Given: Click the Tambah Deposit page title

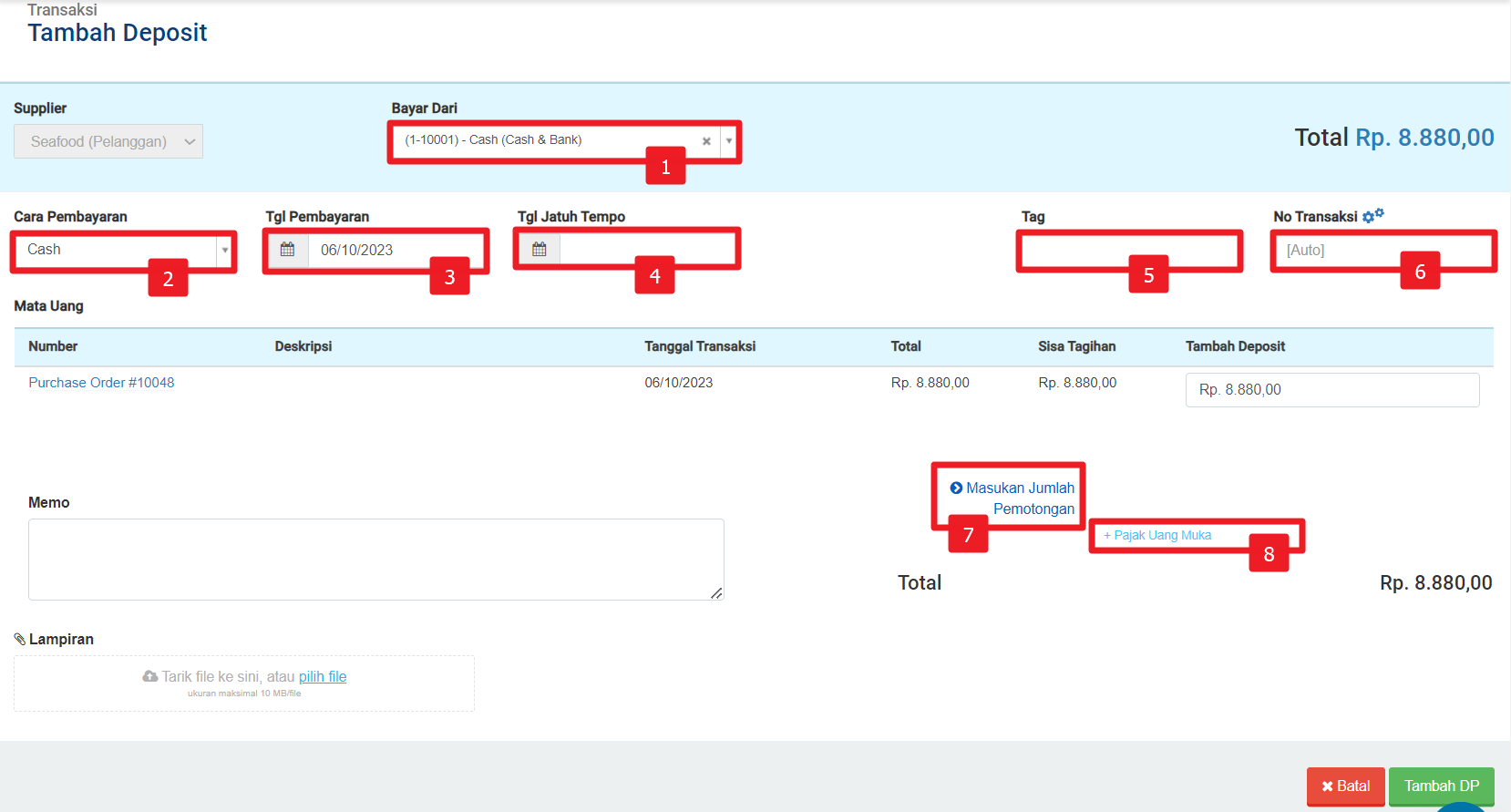Looking at the screenshot, I should [118, 33].
